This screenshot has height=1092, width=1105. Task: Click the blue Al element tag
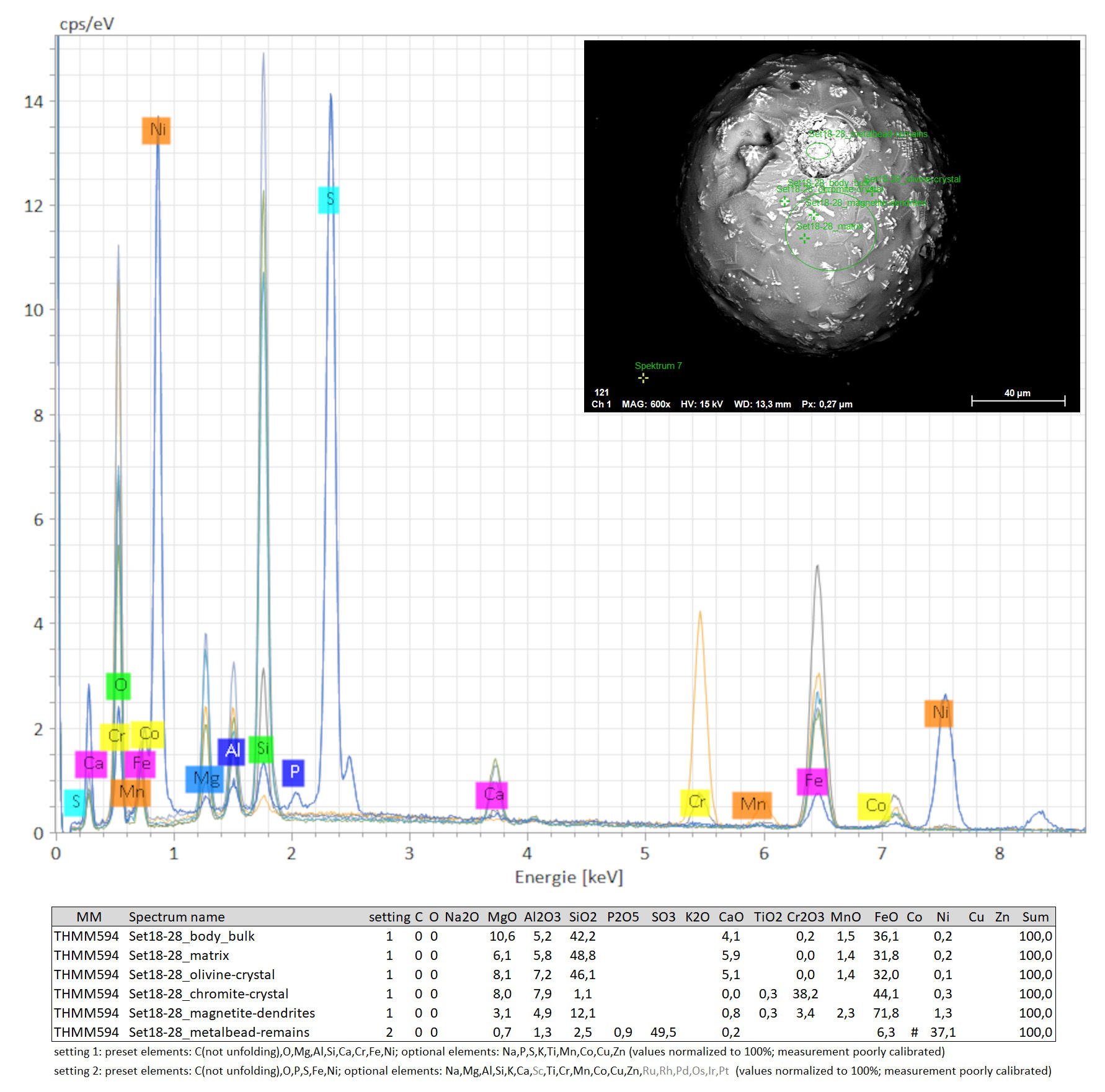[x=231, y=751]
